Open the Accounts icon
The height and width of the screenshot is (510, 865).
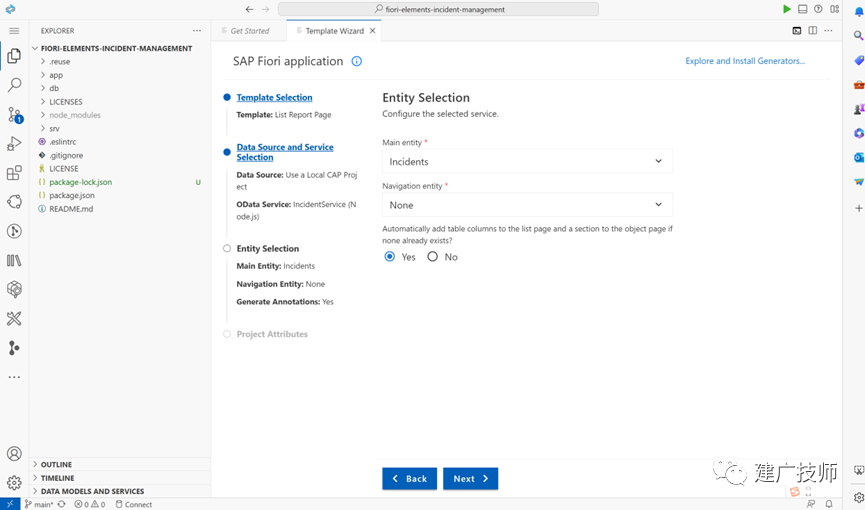coord(14,454)
